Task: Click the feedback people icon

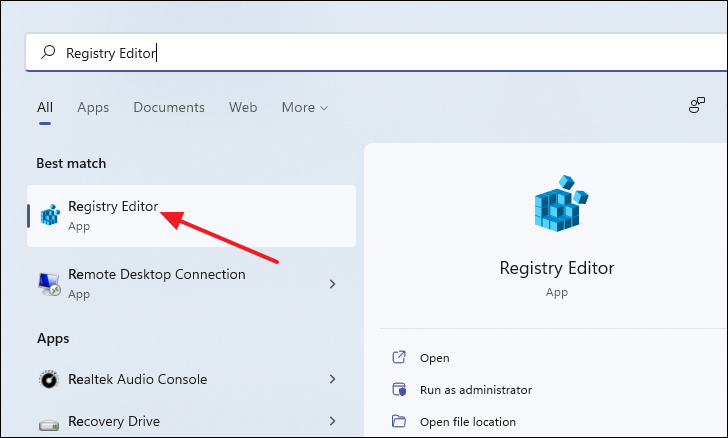Action: click(696, 105)
